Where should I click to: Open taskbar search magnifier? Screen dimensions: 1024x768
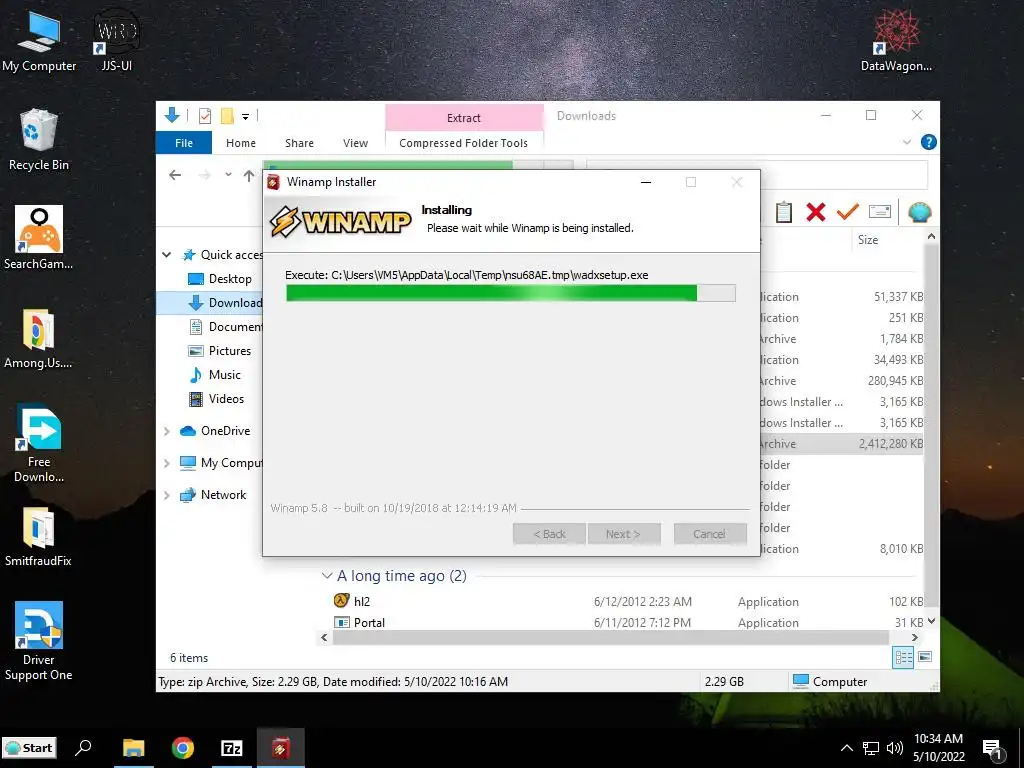point(83,748)
